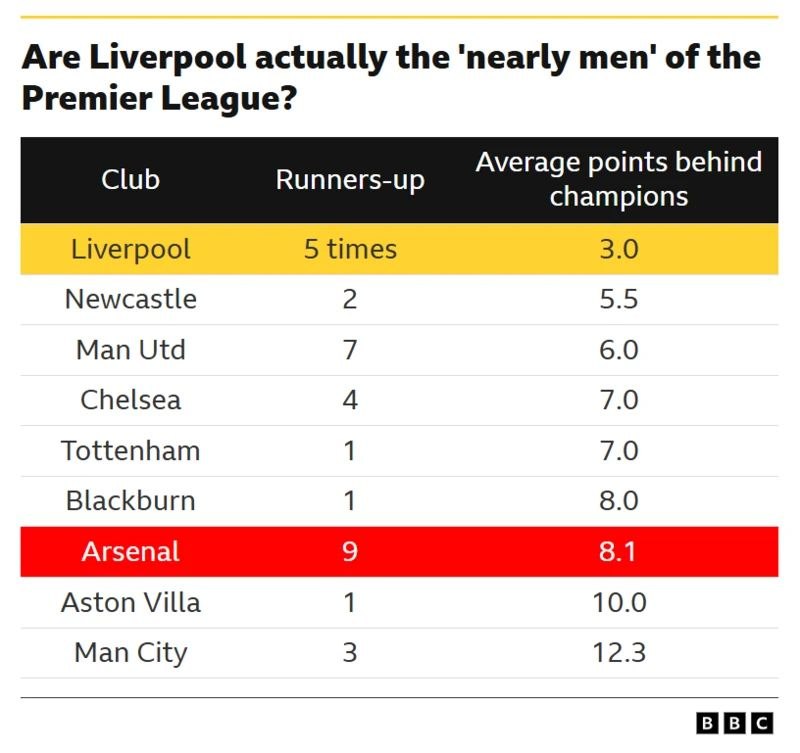Click the Chelsea club name
This screenshot has width=800, height=753.
coord(130,400)
